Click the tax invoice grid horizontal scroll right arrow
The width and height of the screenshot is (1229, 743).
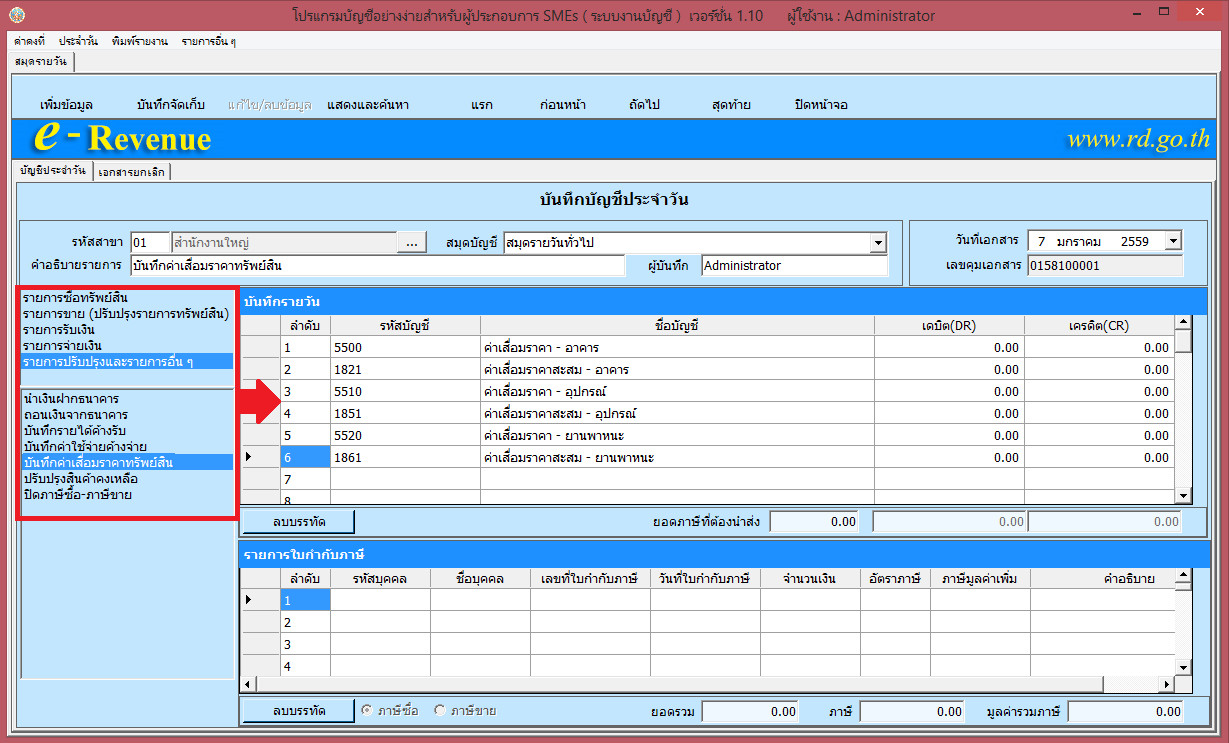(x=1165, y=683)
